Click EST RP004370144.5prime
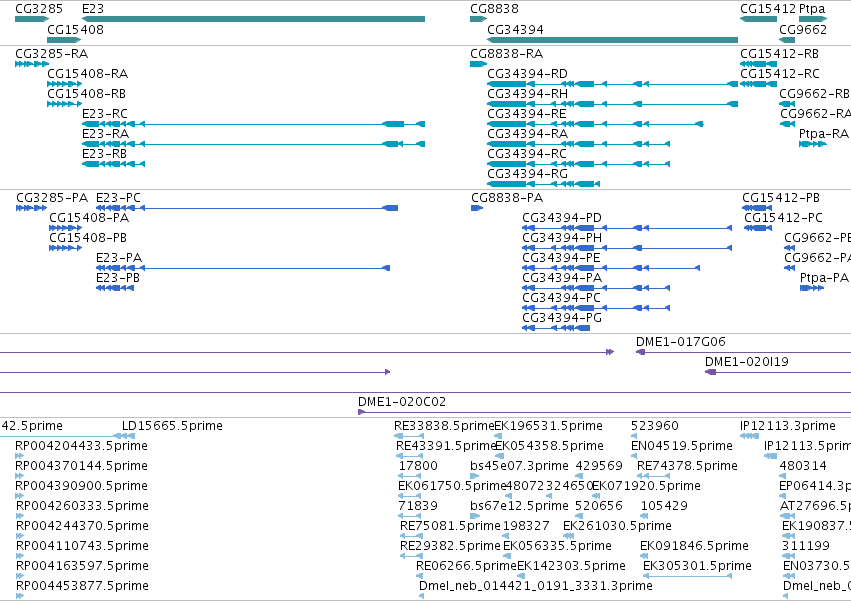The width and height of the screenshot is (851, 601). point(81,466)
